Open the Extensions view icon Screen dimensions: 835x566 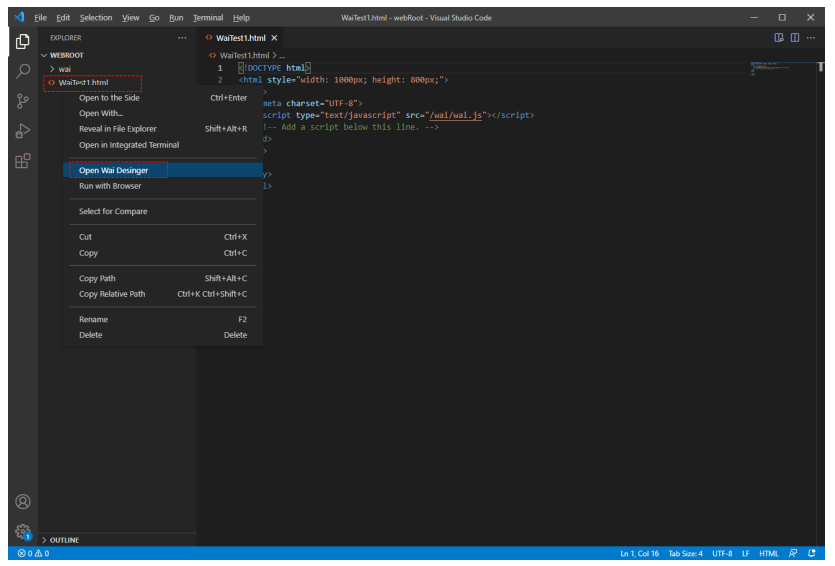coord(22,161)
